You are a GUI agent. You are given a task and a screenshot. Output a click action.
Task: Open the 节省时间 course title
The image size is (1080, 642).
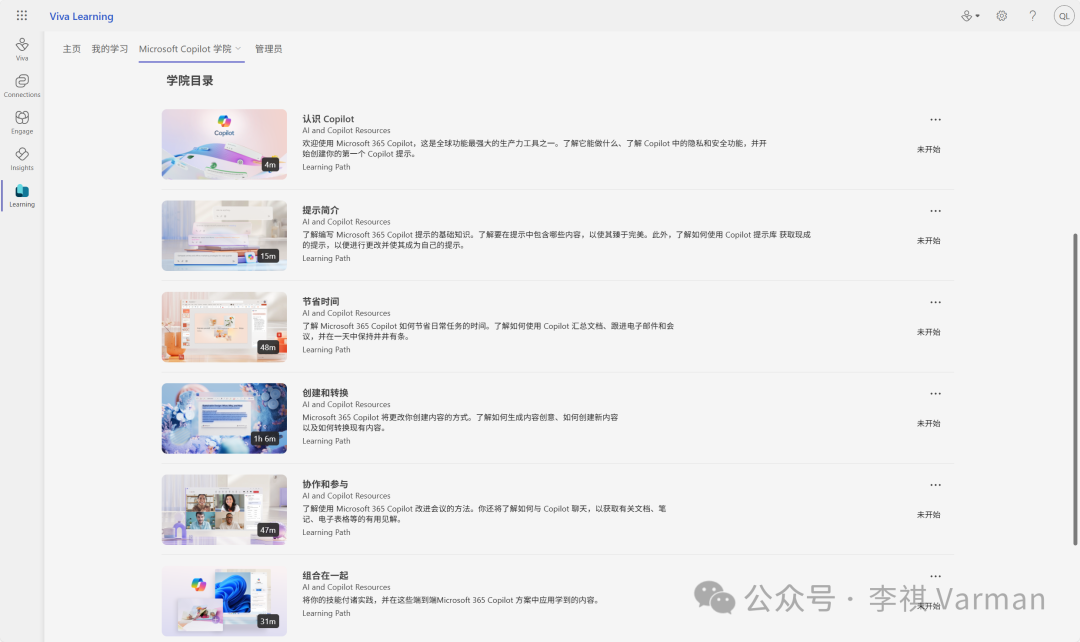[320, 302]
